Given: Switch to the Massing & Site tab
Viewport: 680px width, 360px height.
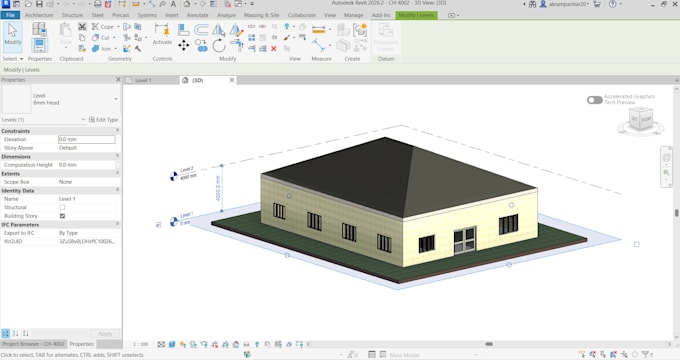Looking at the screenshot, I should tap(262, 15).
